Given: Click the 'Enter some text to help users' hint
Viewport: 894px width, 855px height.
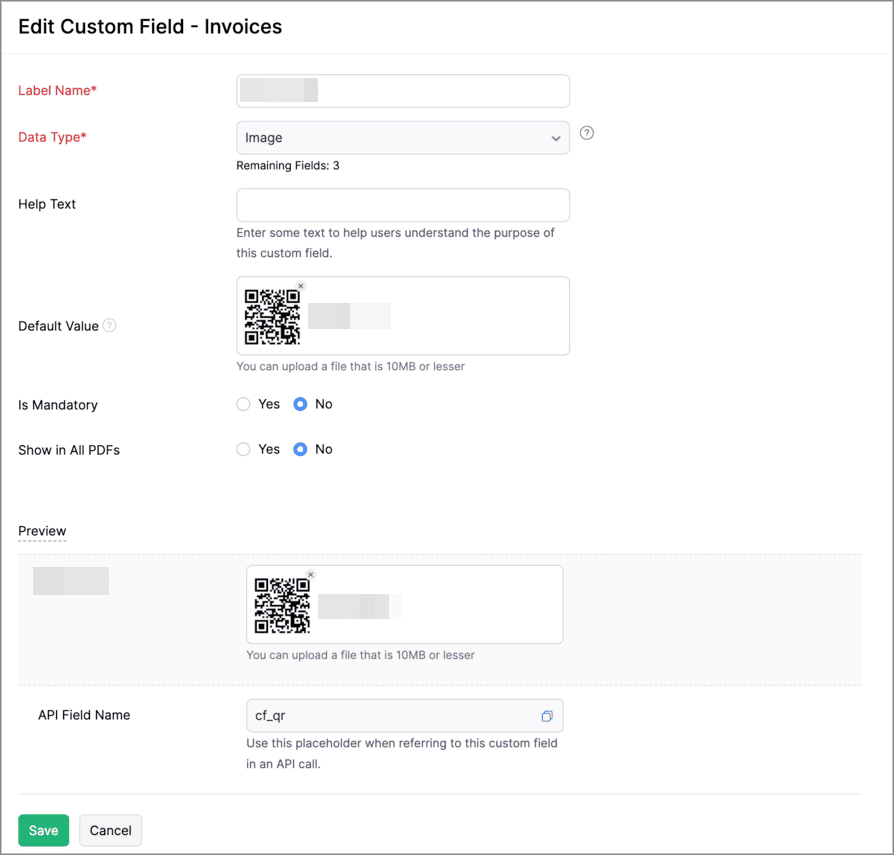Looking at the screenshot, I should coord(396,243).
